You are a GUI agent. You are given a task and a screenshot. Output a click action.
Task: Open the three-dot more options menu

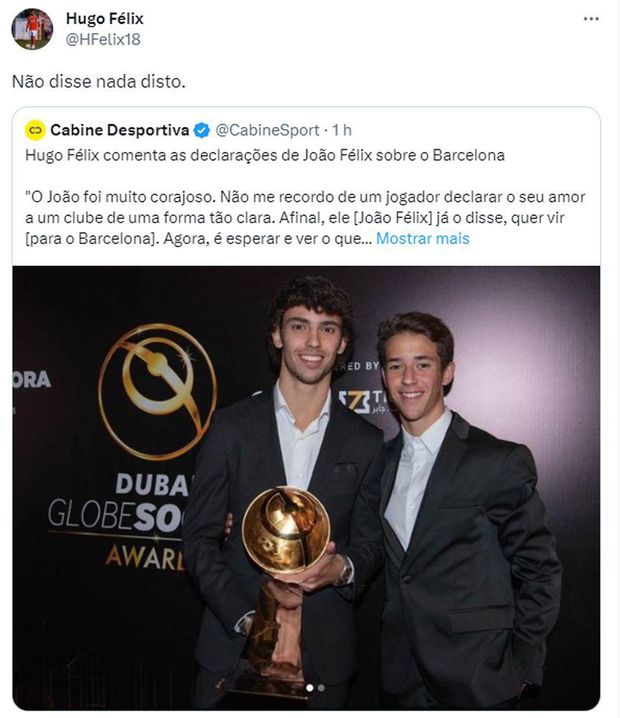pos(591,19)
